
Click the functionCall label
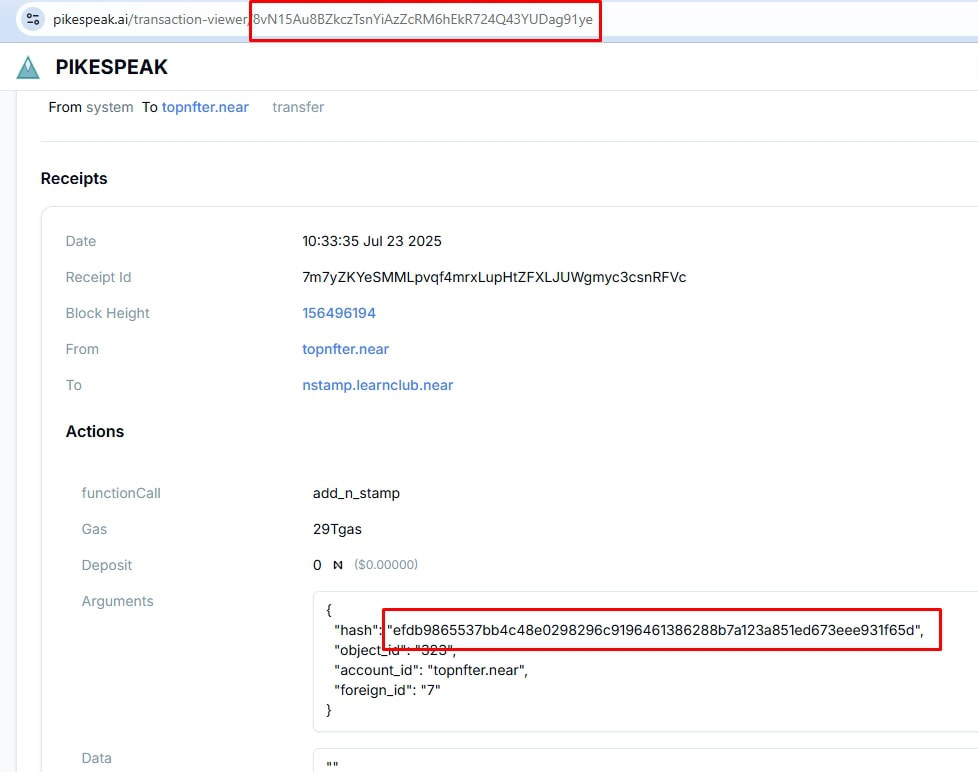tap(121, 493)
